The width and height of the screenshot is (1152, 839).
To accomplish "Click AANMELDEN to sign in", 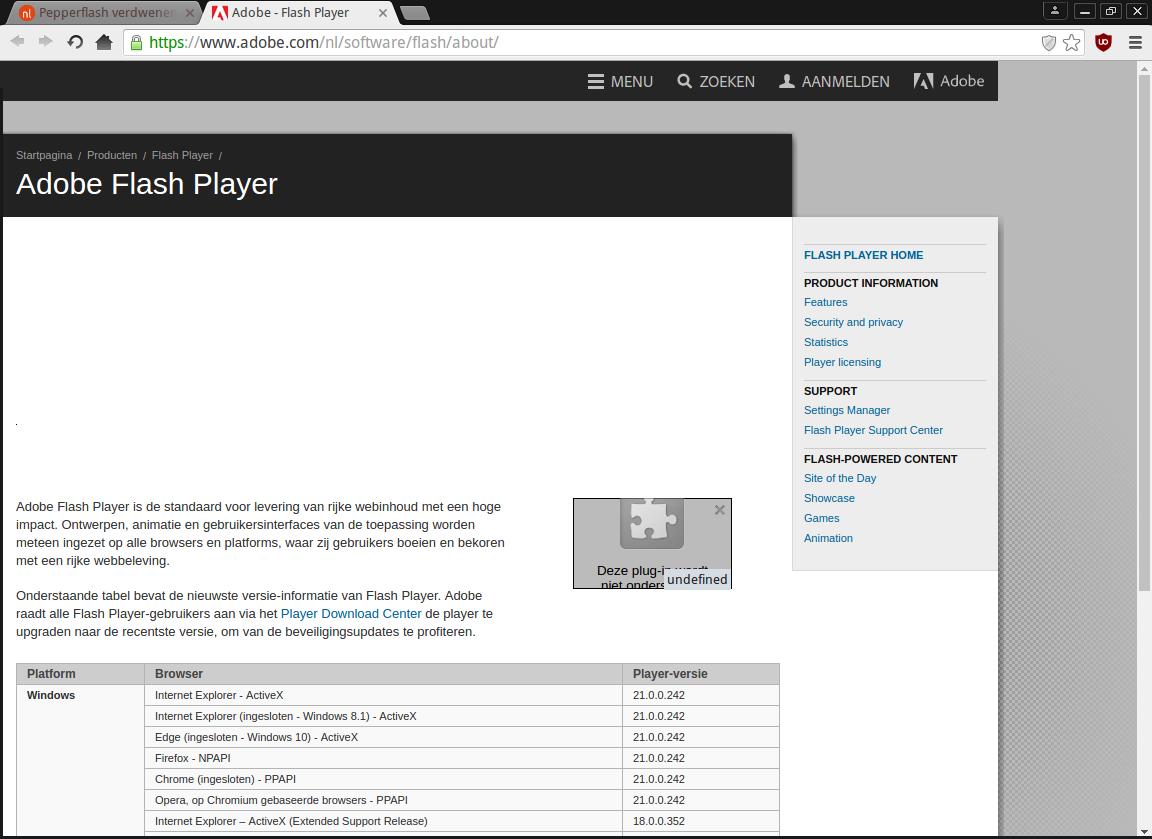I will click(834, 82).
